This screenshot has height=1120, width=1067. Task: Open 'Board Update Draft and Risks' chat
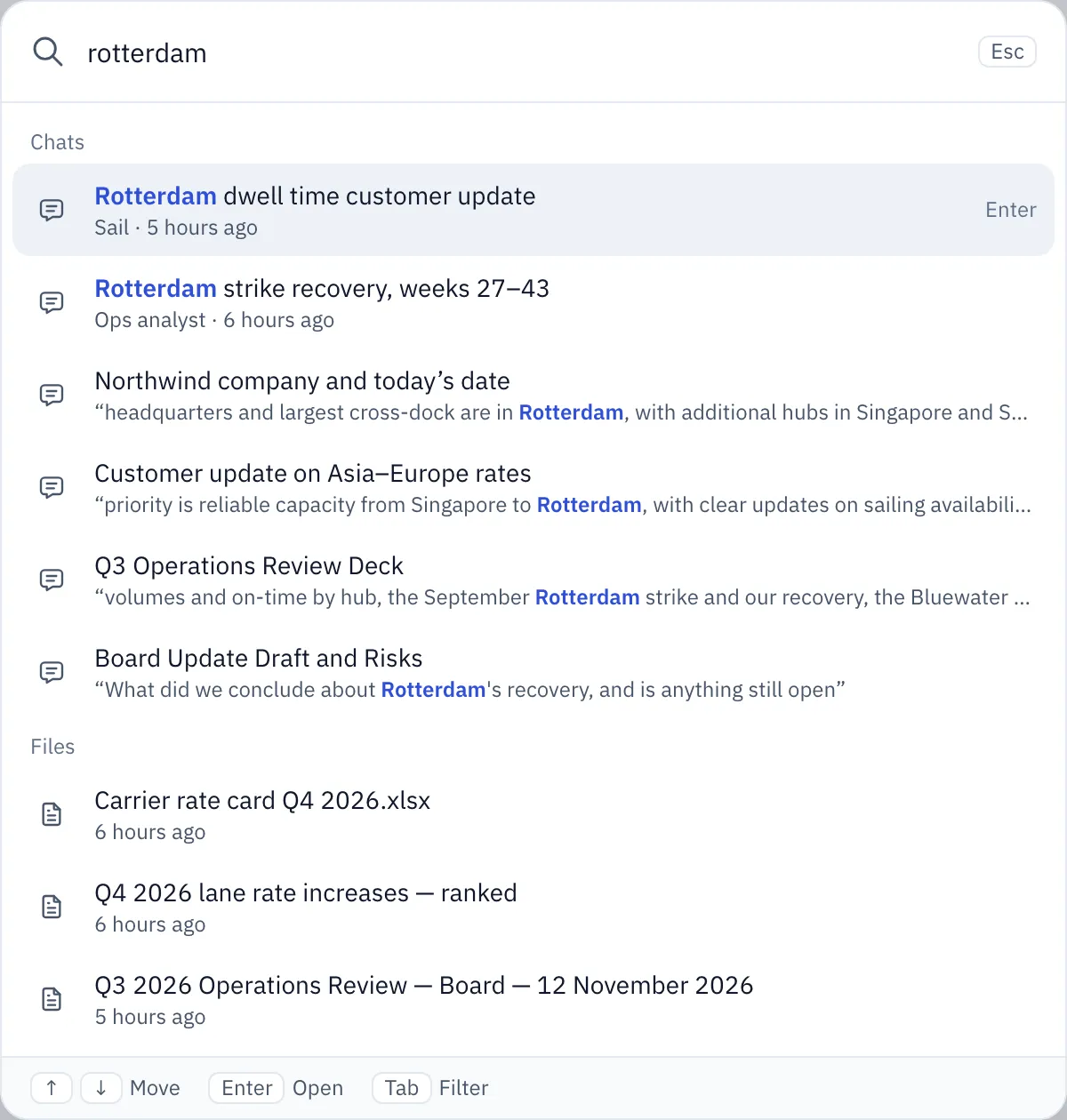click(x=533, y=672)
